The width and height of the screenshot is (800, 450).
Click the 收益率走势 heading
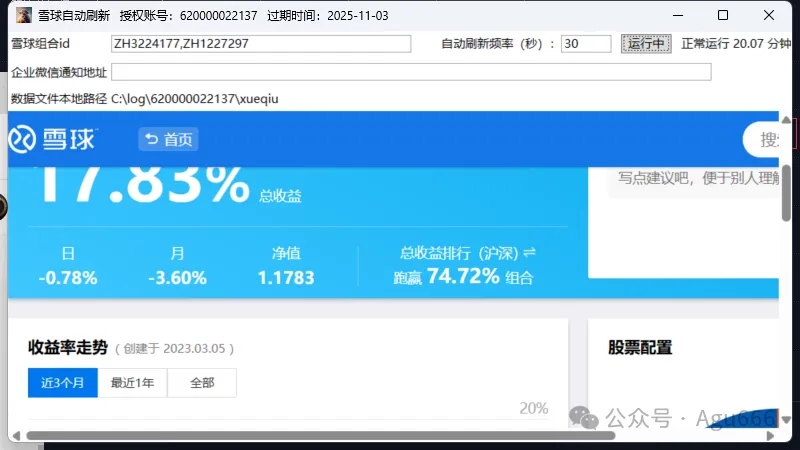tap(68, 347)
